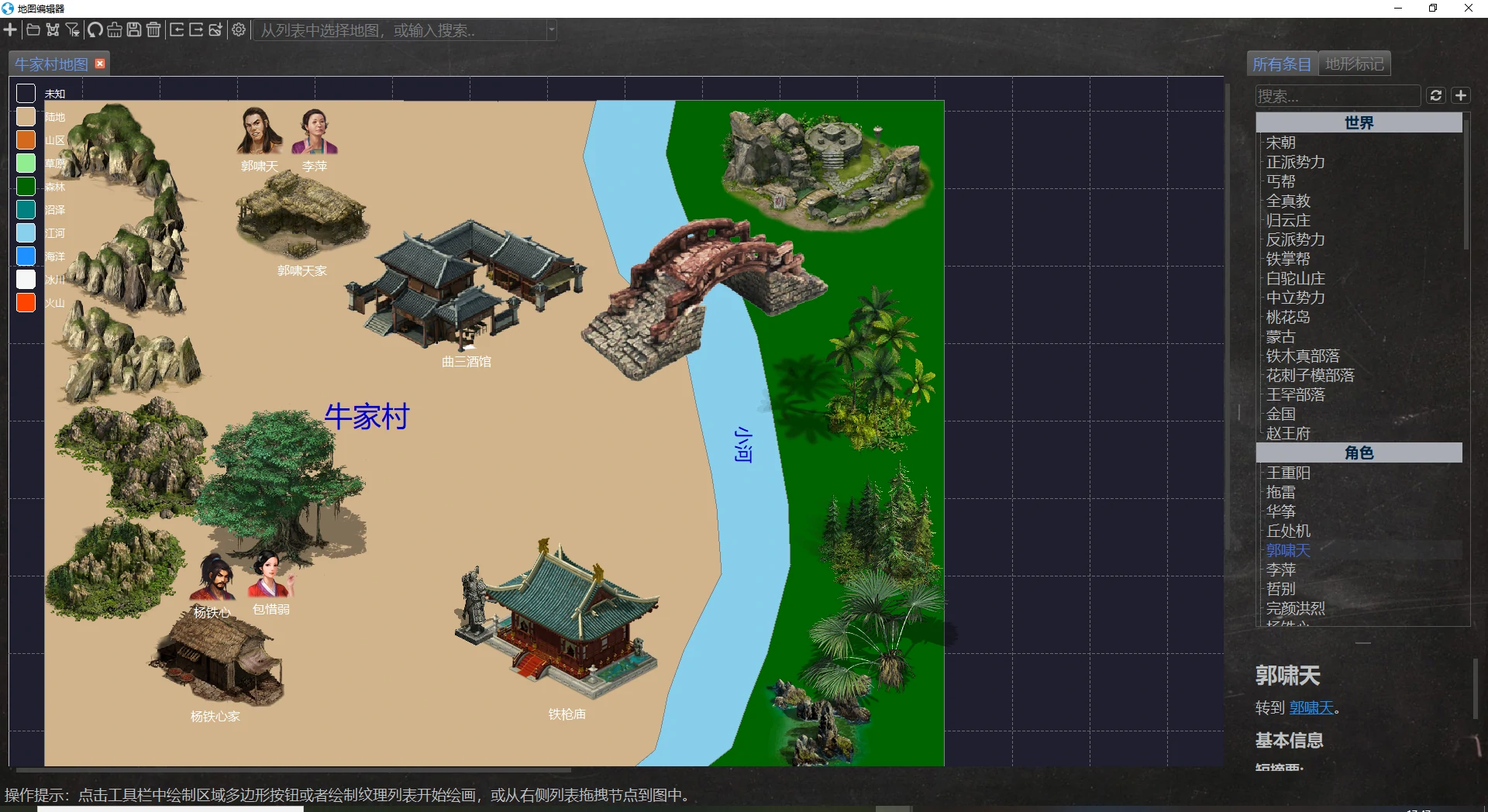Select the 曲三酒馆 building on the map

point(465,285)
